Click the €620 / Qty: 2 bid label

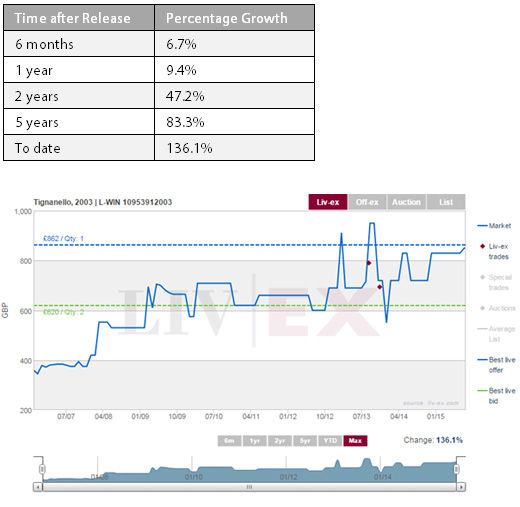pos(63,312)
